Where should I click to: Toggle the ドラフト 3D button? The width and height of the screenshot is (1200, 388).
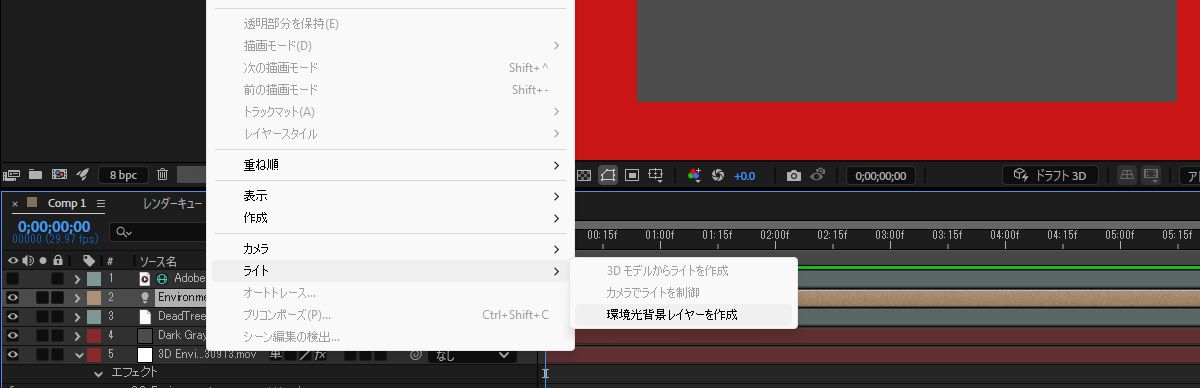point(1050,175)
